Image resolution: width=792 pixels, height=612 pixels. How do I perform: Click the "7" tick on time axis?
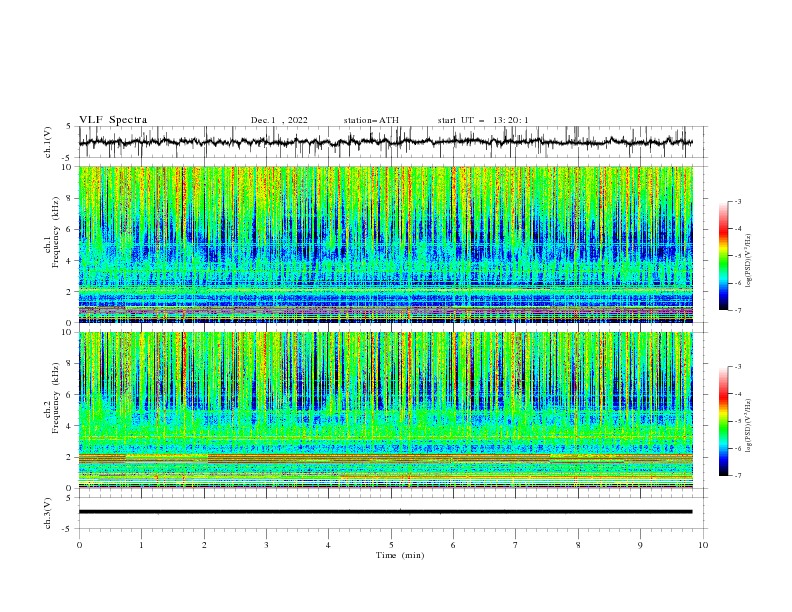pyautogui.click(x=516, y=545)
